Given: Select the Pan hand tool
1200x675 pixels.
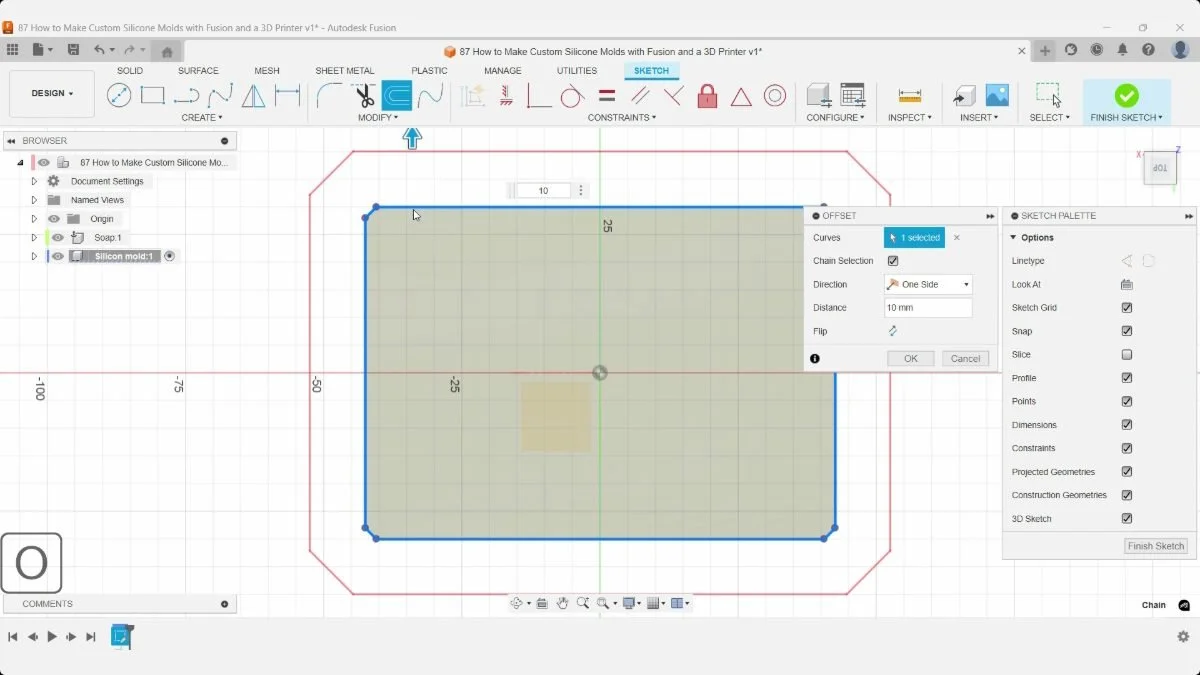Looking at the screenshot, I should click(x=563, y=603).
